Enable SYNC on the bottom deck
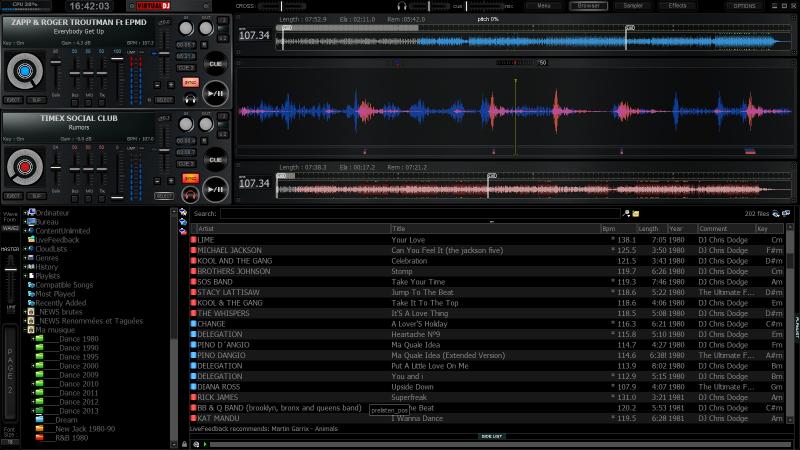Image resolution: width=800 pixels, height=450 pixels. point(190,178)
